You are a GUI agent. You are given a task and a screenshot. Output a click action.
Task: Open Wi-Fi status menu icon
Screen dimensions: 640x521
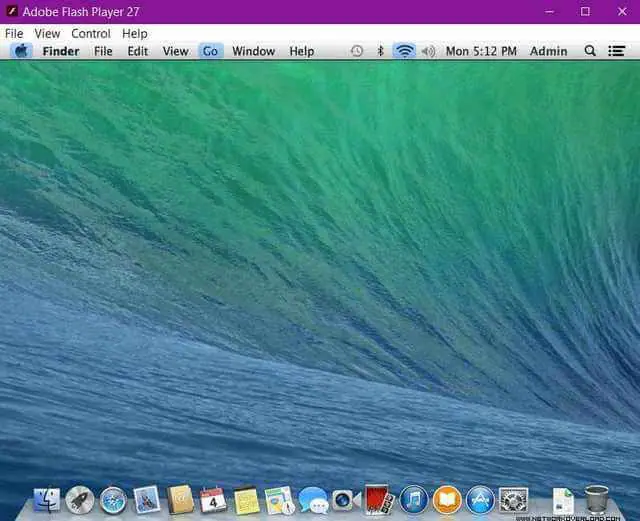click(404, 51)
